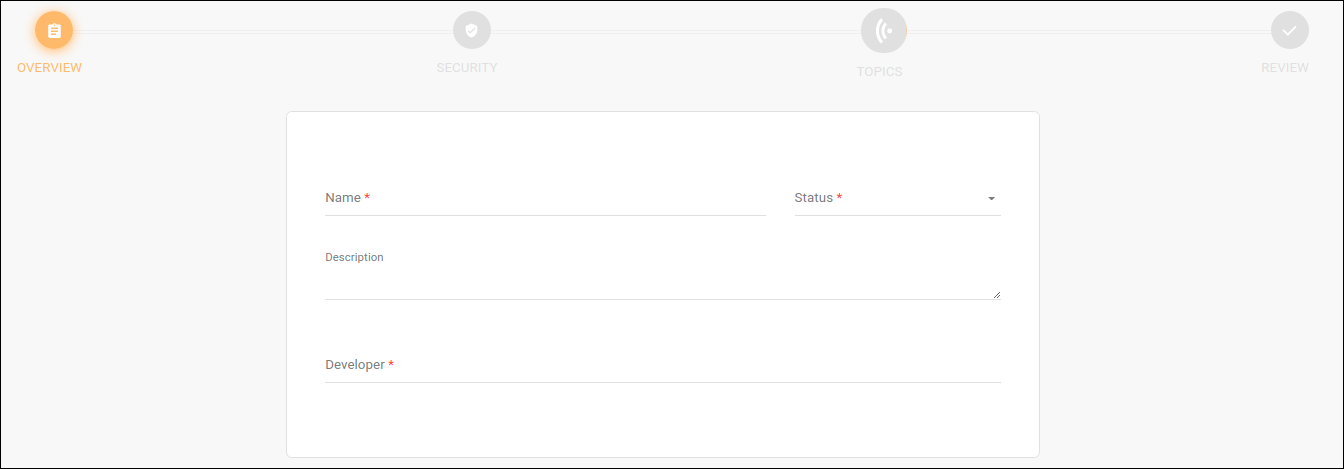Click the Review checkmark step icon
Viewport: 1344px width, 469px height.
point(1289,31)
